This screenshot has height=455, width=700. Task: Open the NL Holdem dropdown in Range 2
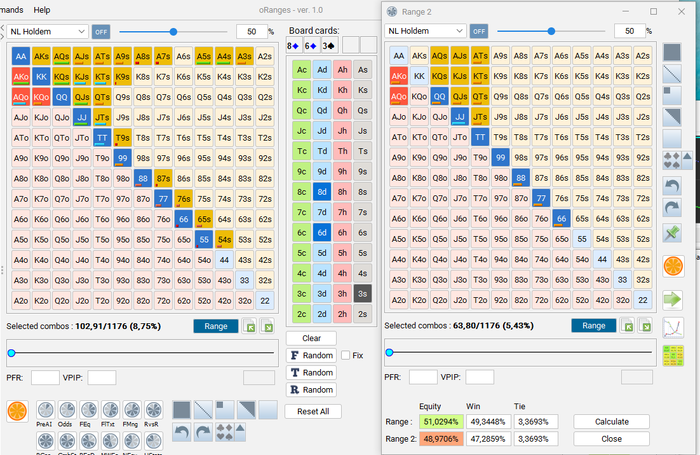[425, 31]
